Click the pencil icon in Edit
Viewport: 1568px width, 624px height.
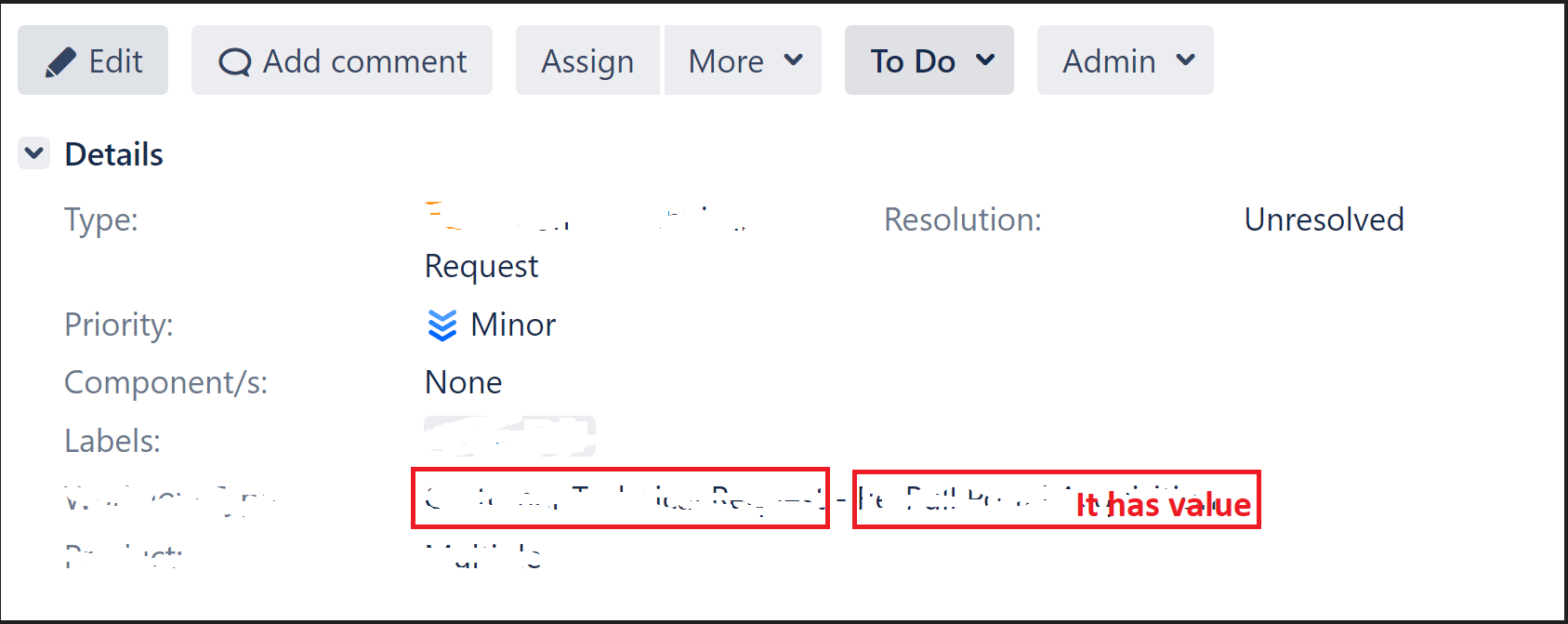[60, 62]
